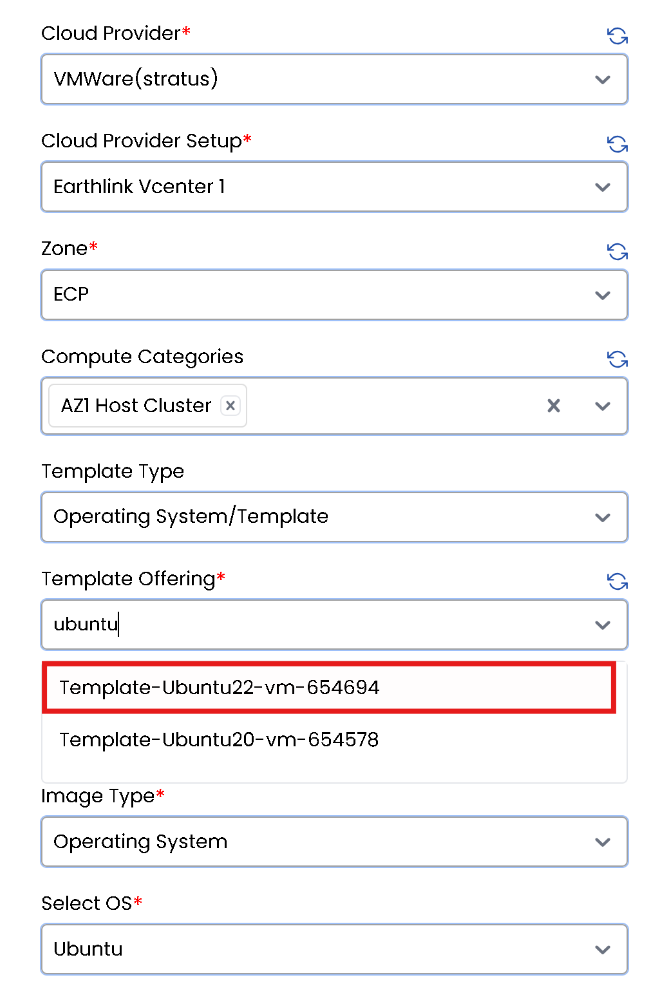671x997 pixels.
Task: Open the Select OS dropdown
Action: pos(602,949)
